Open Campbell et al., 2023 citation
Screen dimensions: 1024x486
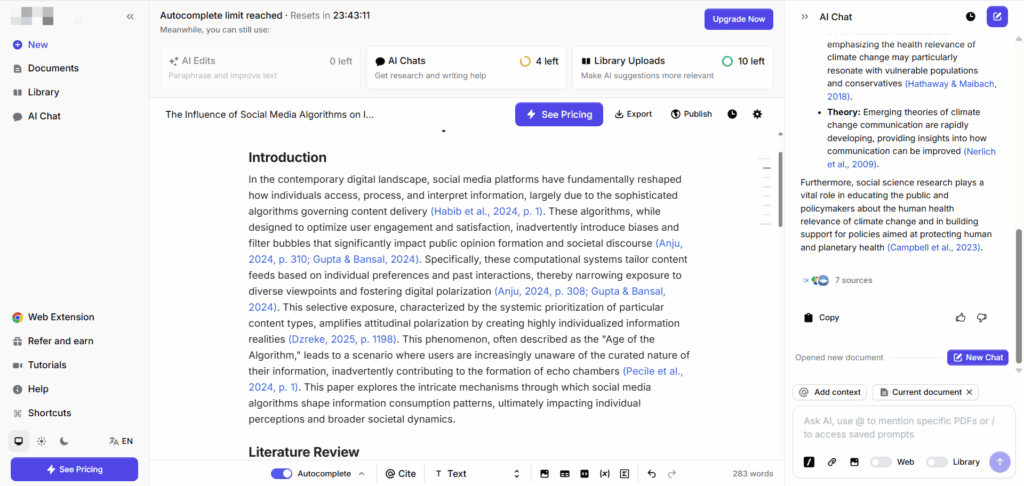click(934, 248)
